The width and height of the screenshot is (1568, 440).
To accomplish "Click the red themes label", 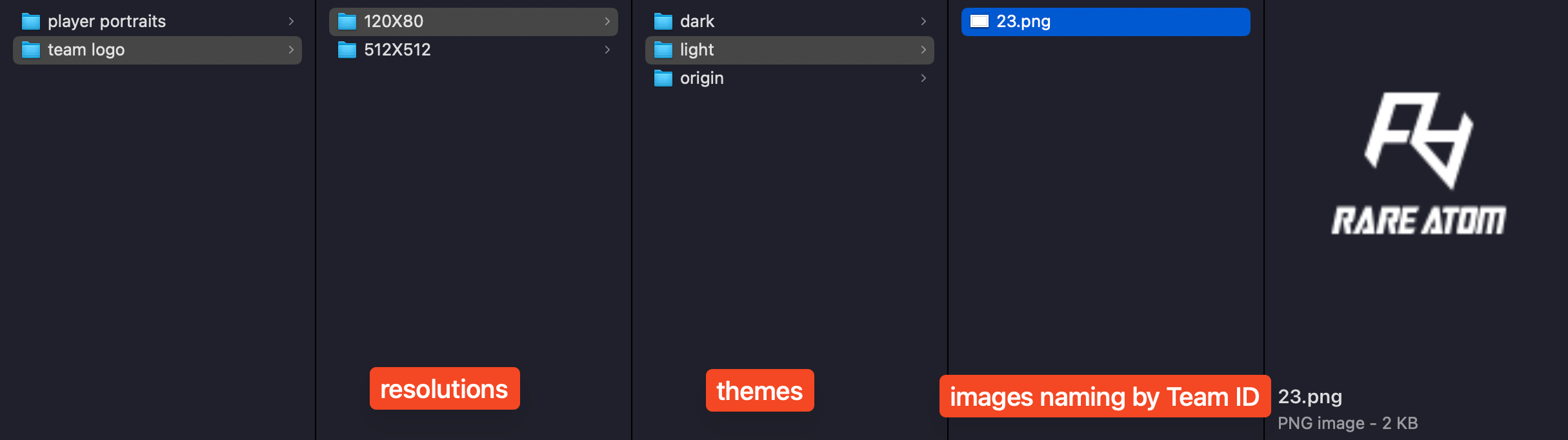I will (x=759, y=391).
